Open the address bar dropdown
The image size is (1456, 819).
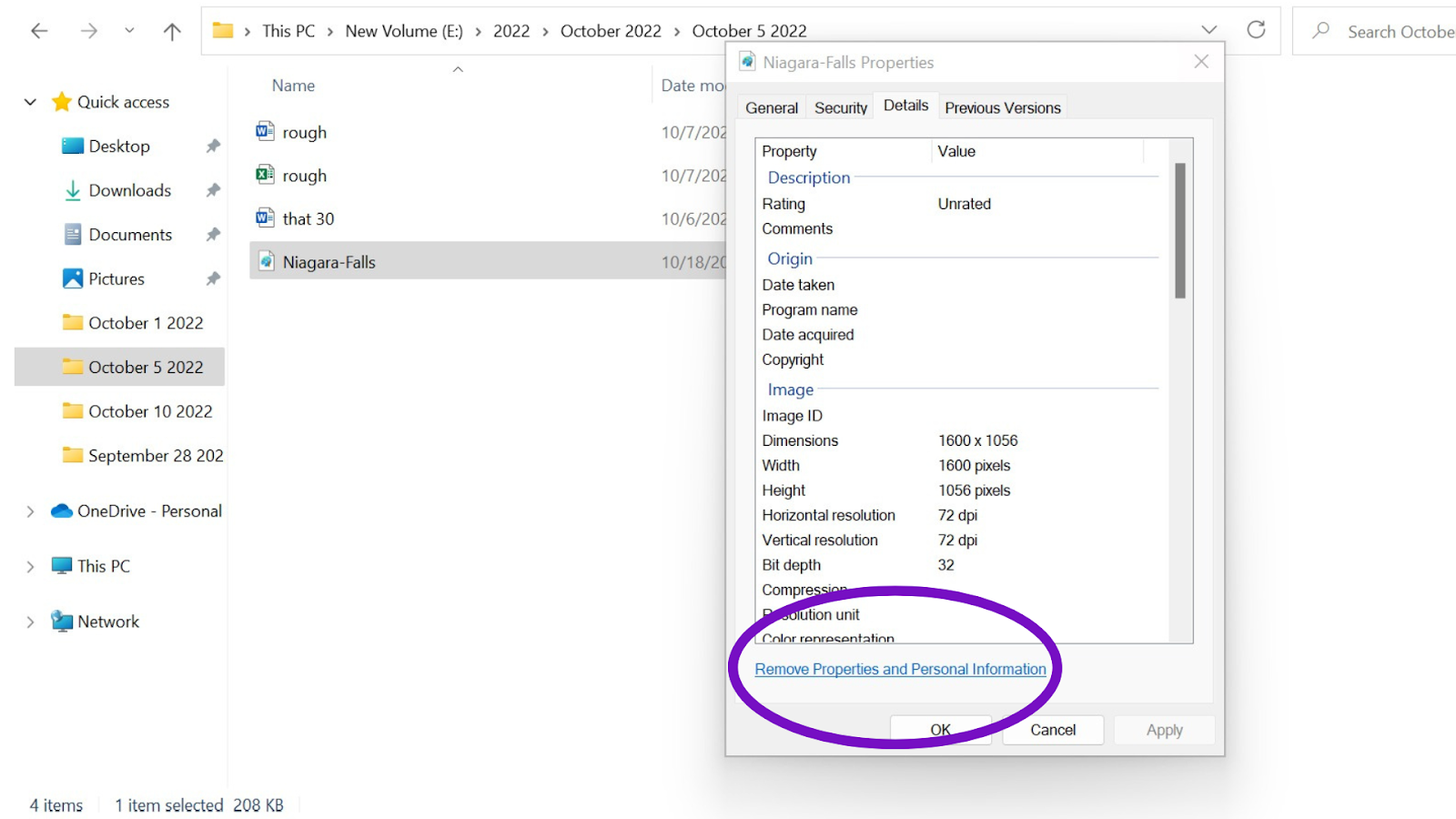pyautogui.click(x=1209, y=30)
